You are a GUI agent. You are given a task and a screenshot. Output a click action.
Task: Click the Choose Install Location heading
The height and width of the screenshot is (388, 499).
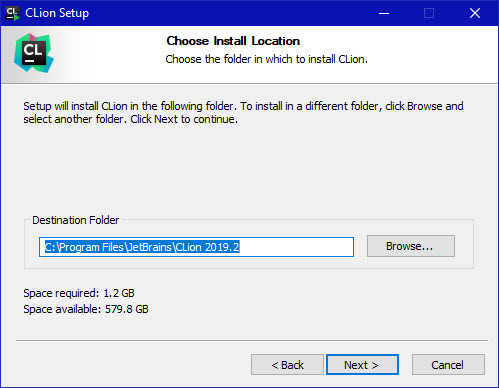click(x=233, y=41)
